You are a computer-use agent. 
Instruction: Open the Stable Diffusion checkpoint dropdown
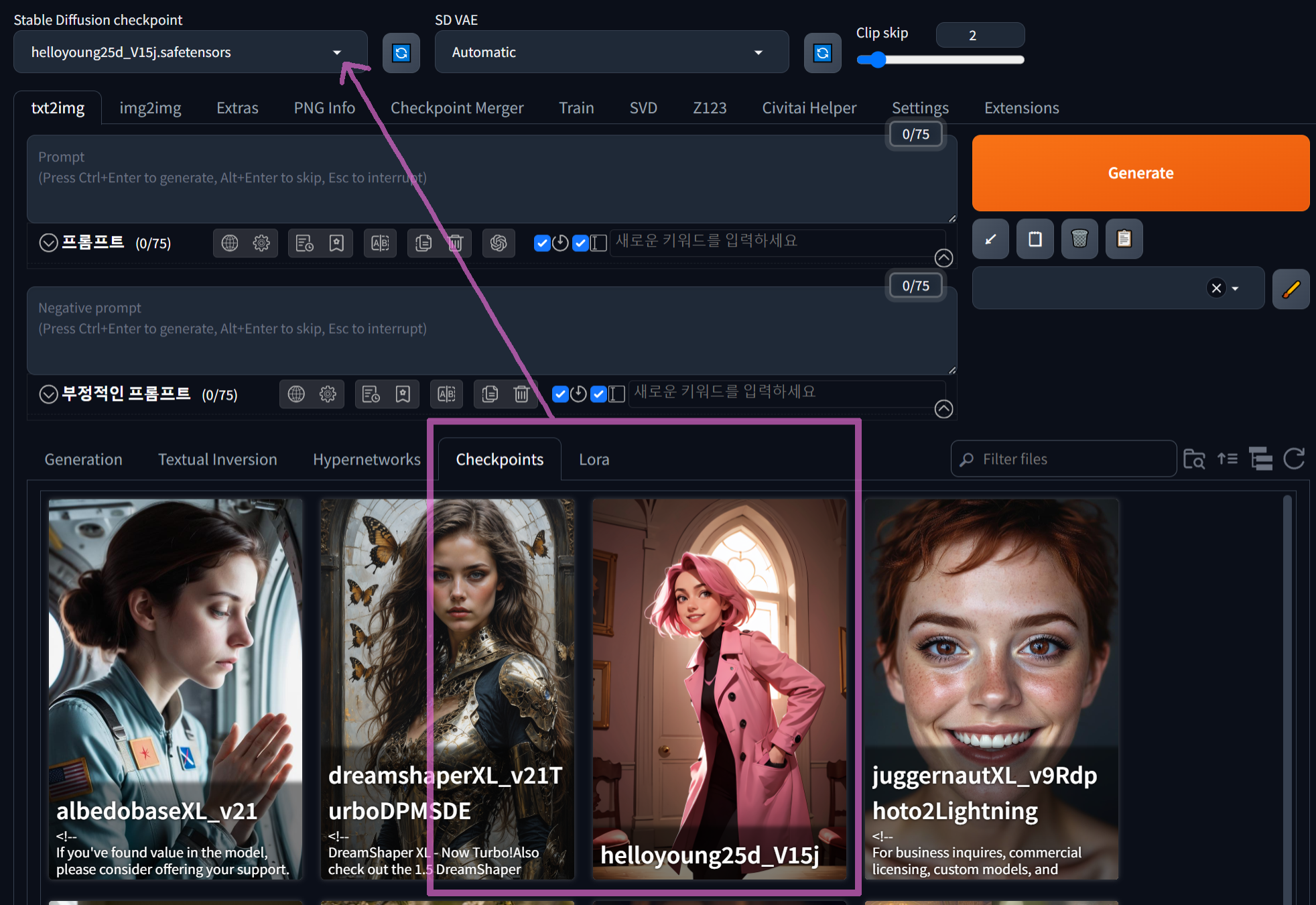click(336, 52)
